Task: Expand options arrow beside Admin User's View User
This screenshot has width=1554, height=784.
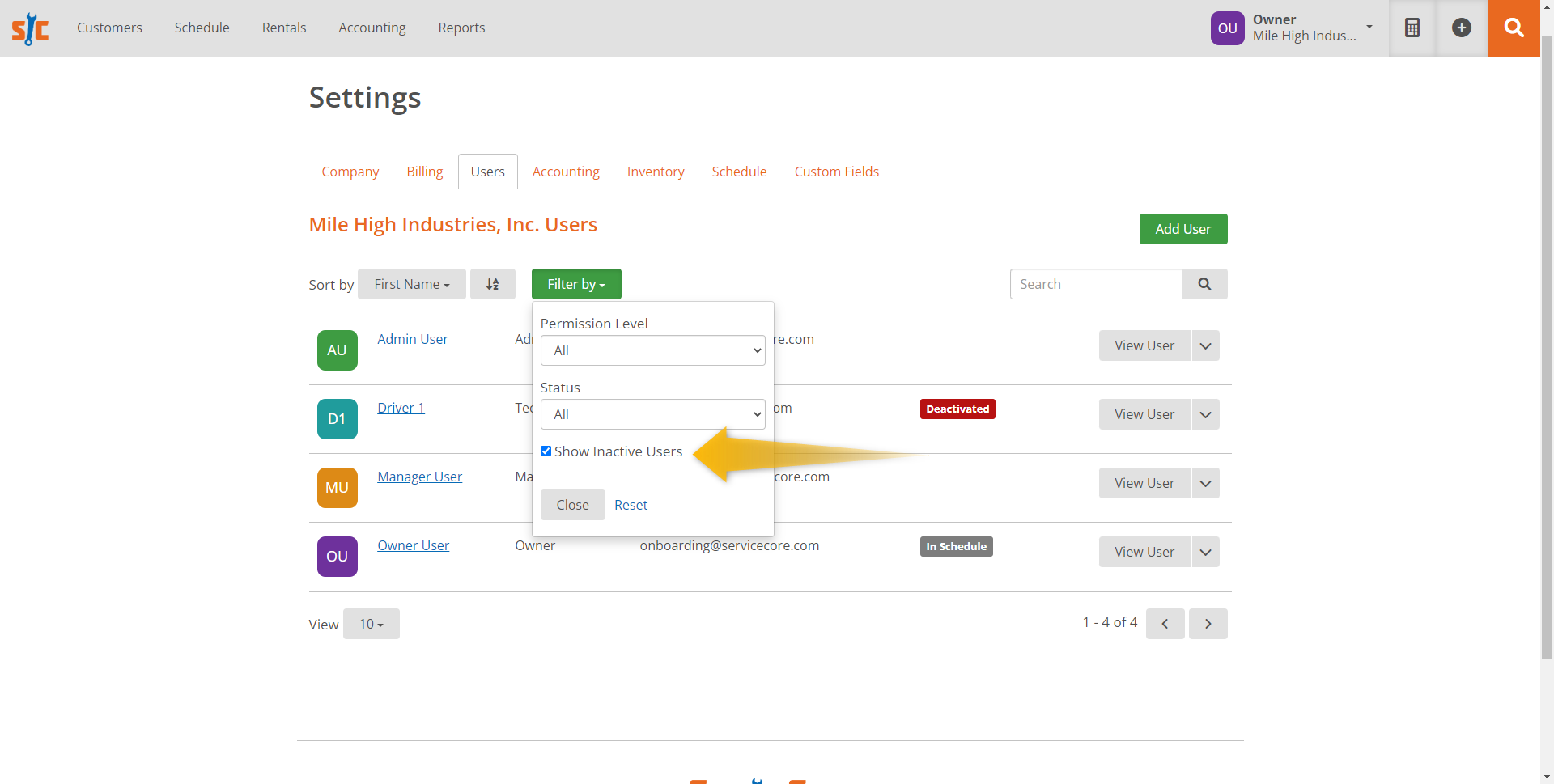Action: coord(1205,345)
